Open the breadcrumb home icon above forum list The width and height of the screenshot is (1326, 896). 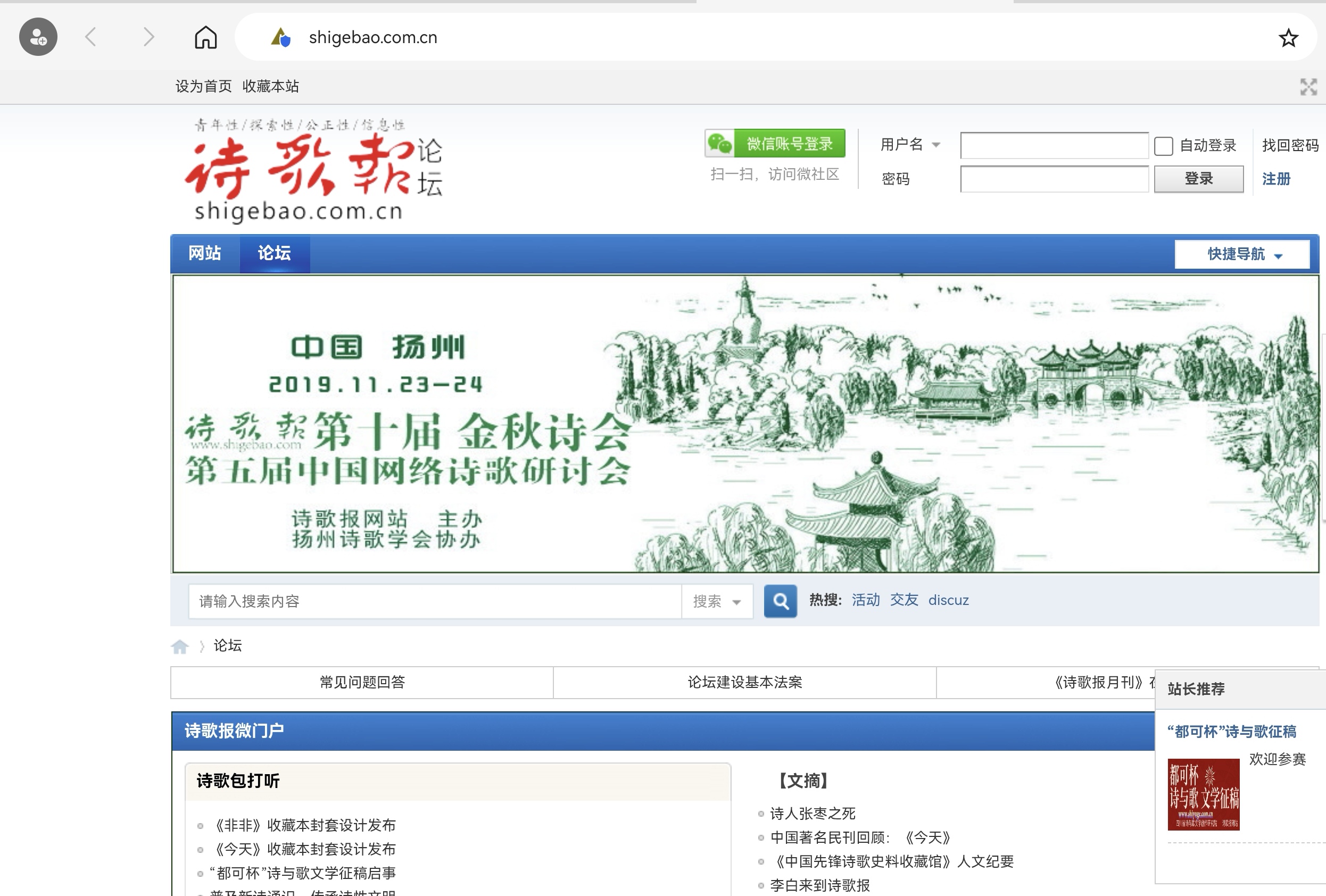(180, 645)
